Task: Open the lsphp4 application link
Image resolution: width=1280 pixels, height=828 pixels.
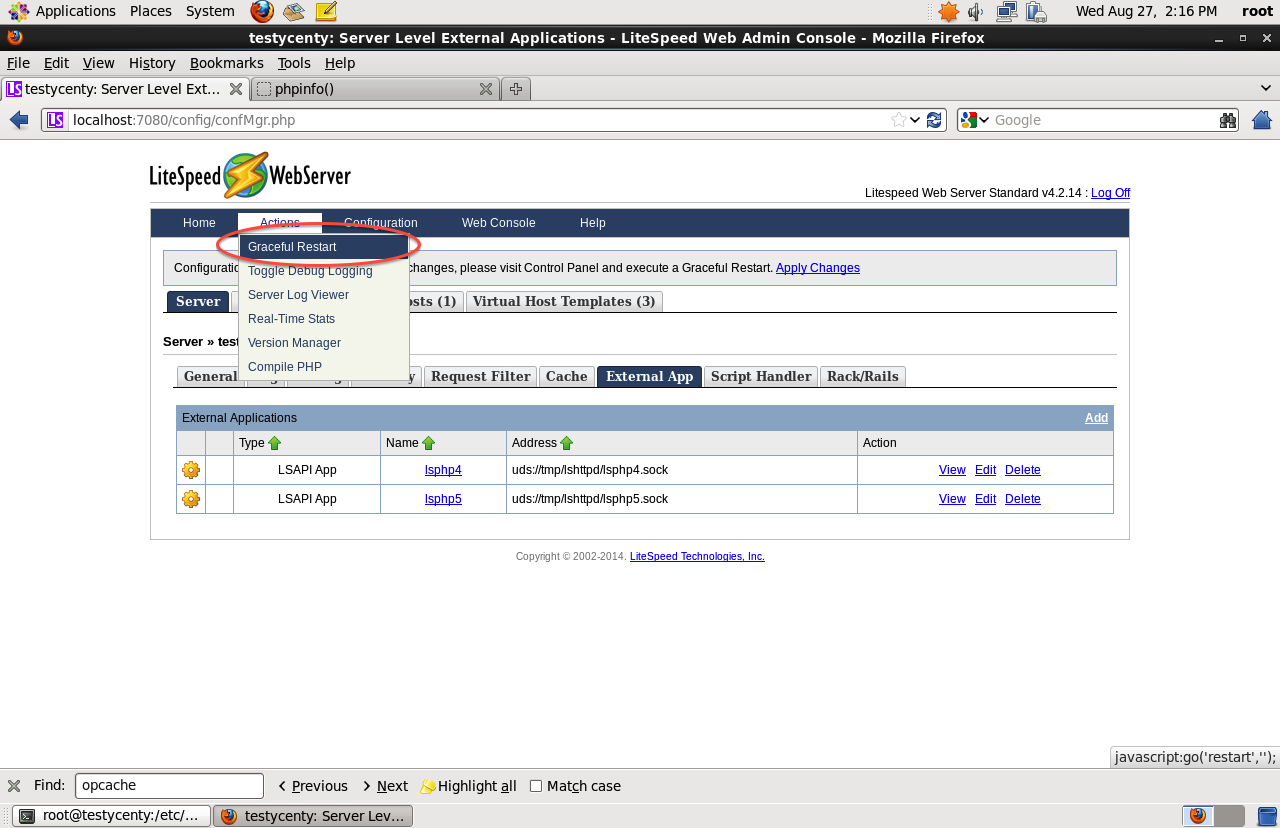Action: click(x=443, y=470)
